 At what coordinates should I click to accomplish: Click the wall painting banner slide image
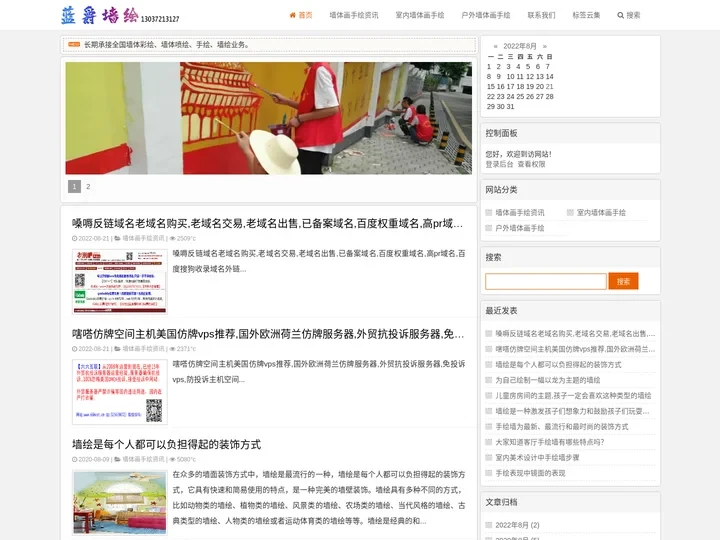(x=269, y=118)
